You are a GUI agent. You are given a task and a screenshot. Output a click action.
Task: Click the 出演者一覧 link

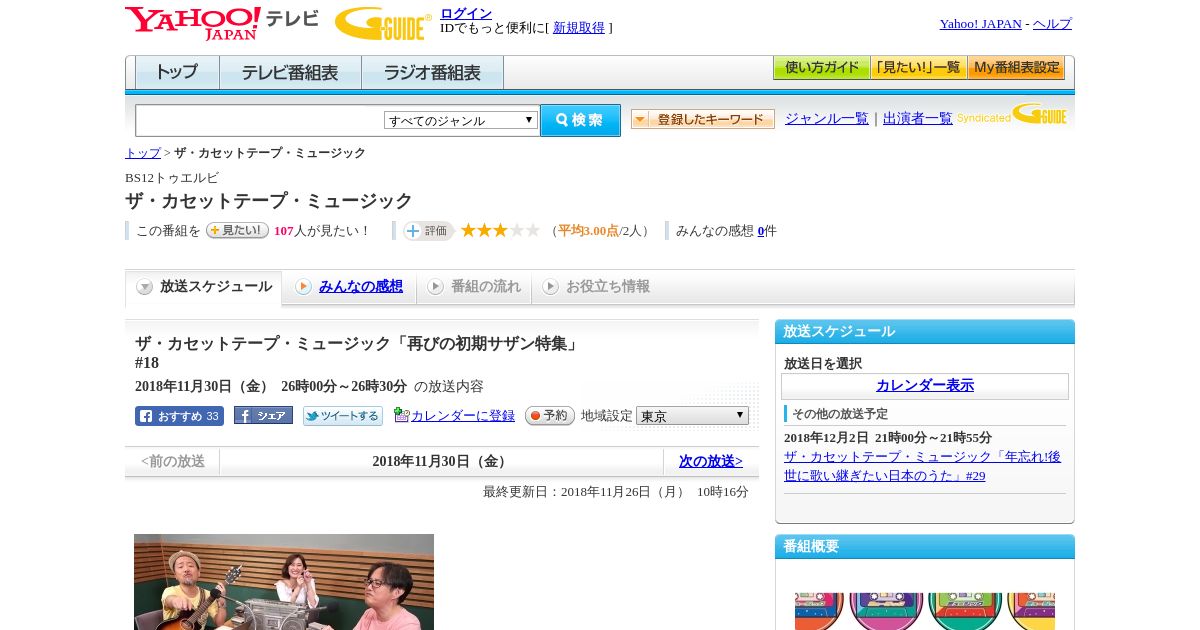click(918, 119)
